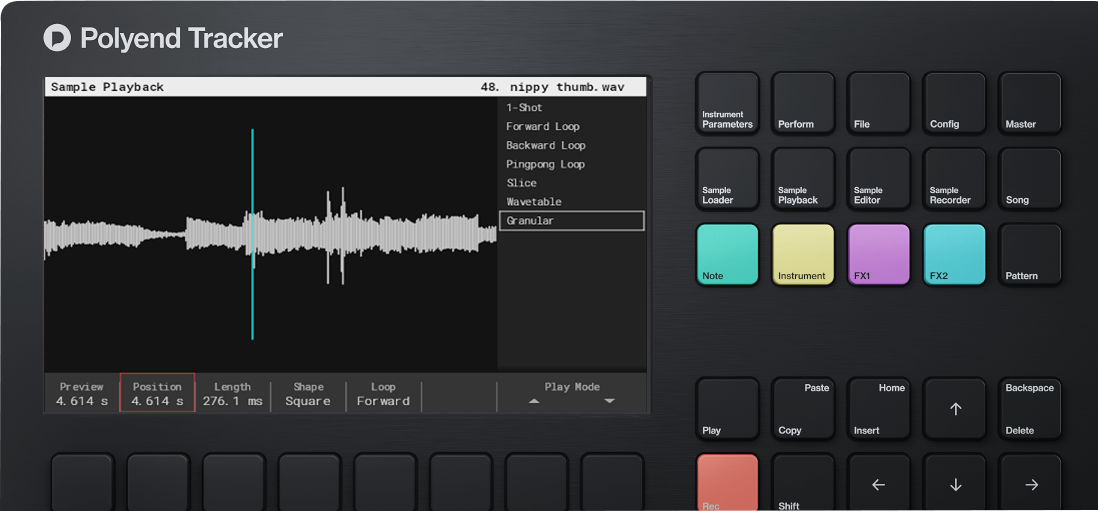Open the Sample Recorder button

(x=954, y=179)
